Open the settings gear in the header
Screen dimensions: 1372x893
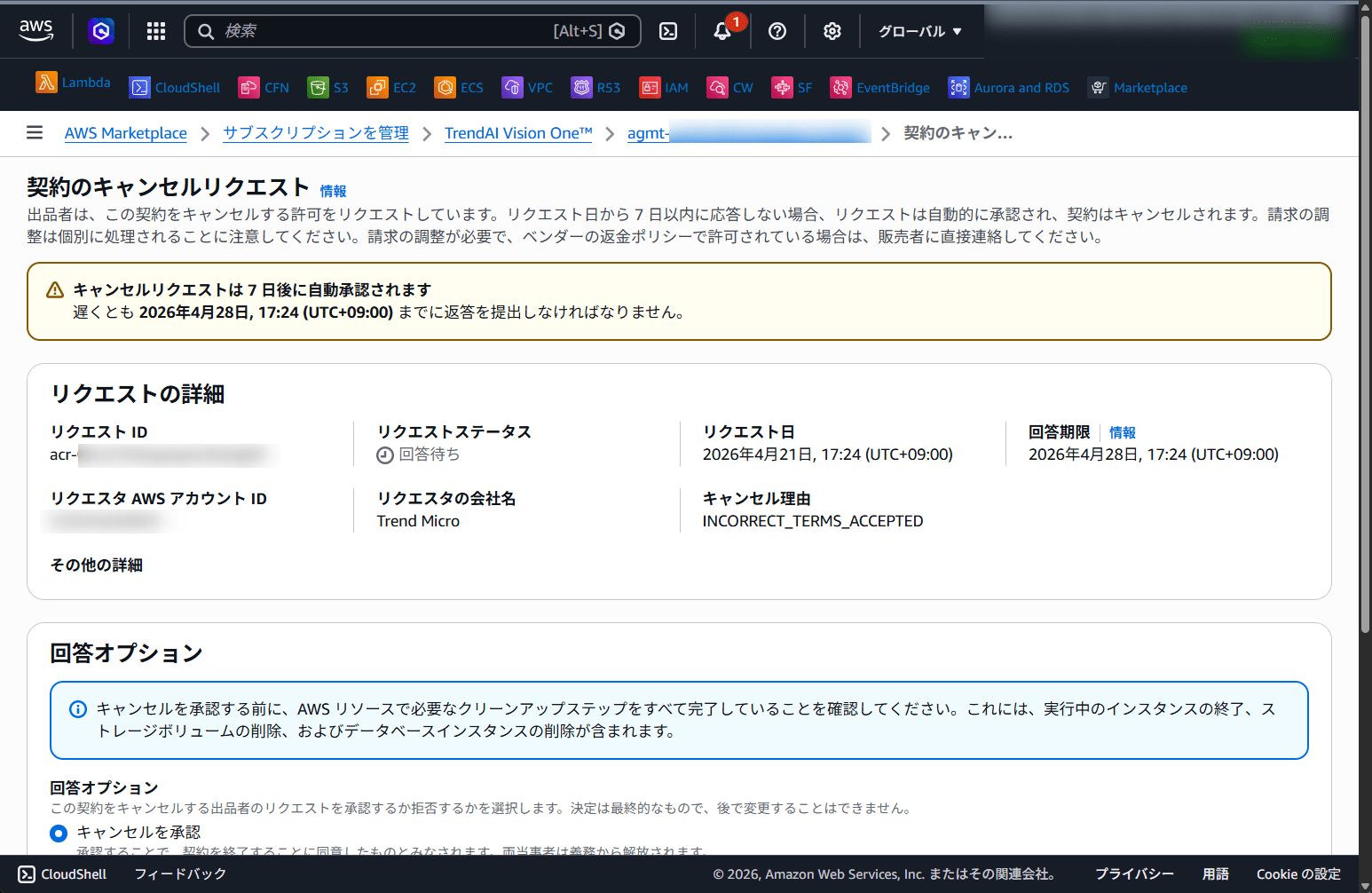pos(832,31)
